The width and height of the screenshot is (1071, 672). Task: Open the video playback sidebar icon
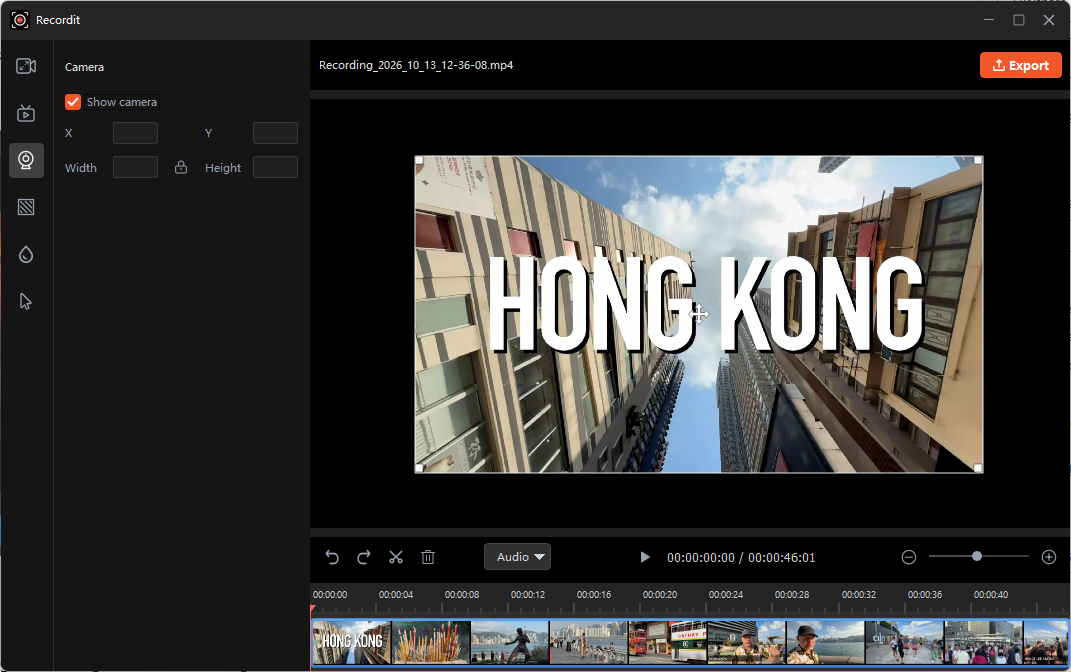pyautogui.click(x=26, y=113)
